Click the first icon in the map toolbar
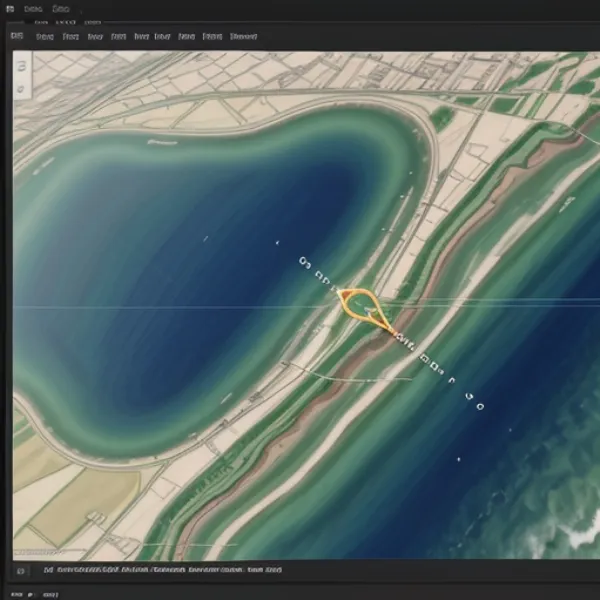Viewport: 600px width, 600px height. [17, 36]
